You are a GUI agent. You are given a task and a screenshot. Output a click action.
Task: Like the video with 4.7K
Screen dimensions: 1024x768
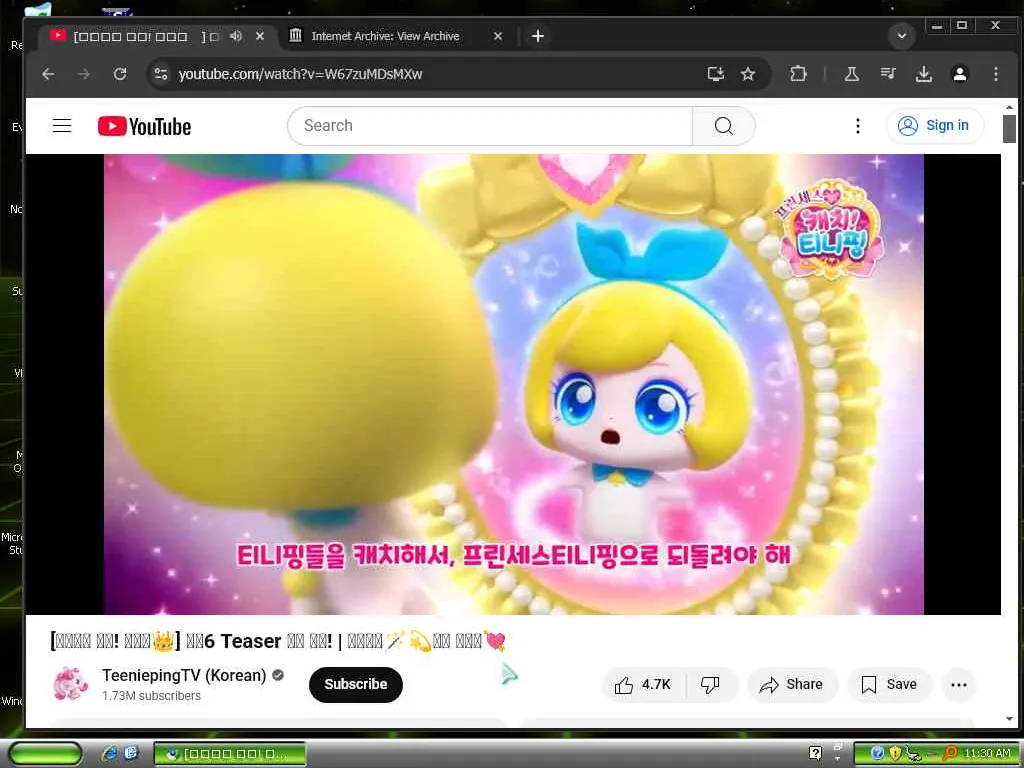(x=643, y=684)
